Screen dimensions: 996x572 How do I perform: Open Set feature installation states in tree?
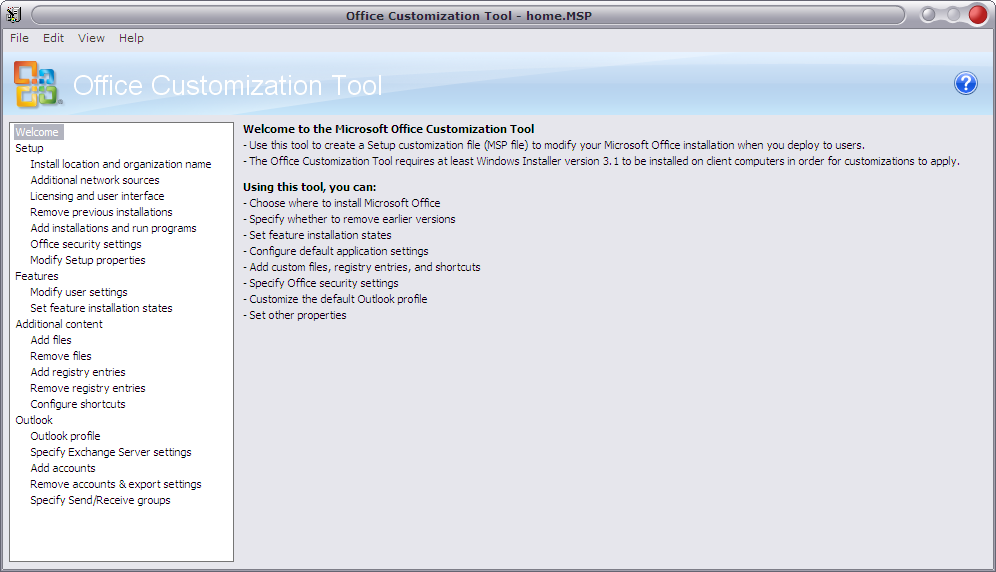tap(101, 308)
